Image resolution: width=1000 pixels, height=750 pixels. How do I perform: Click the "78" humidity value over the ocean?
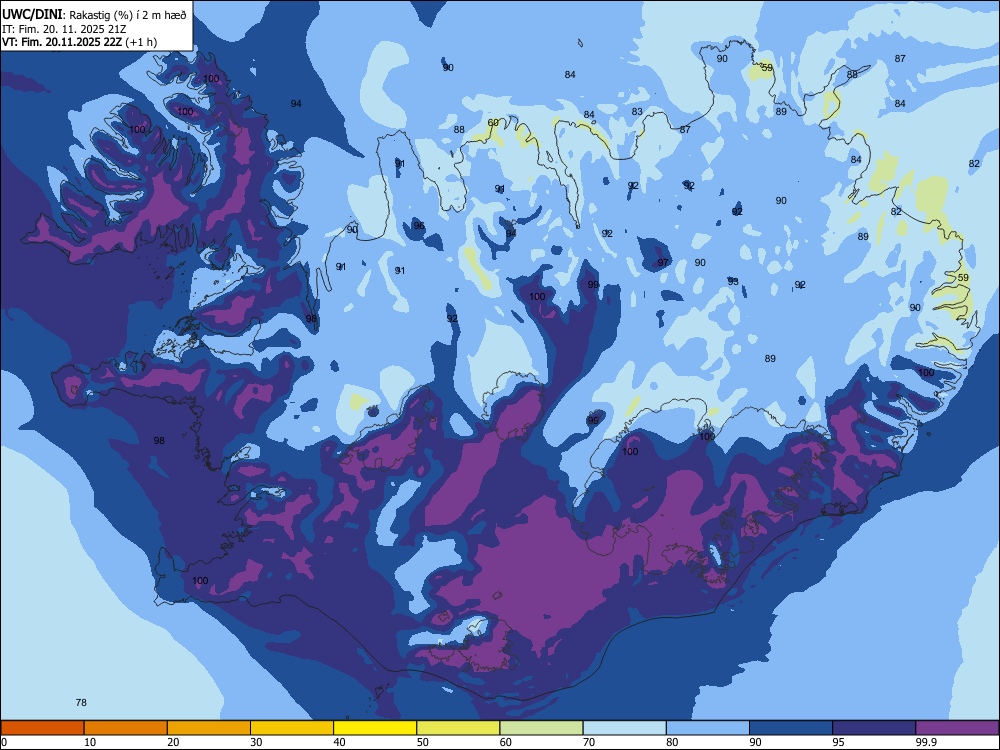click(x=81, y=702)
